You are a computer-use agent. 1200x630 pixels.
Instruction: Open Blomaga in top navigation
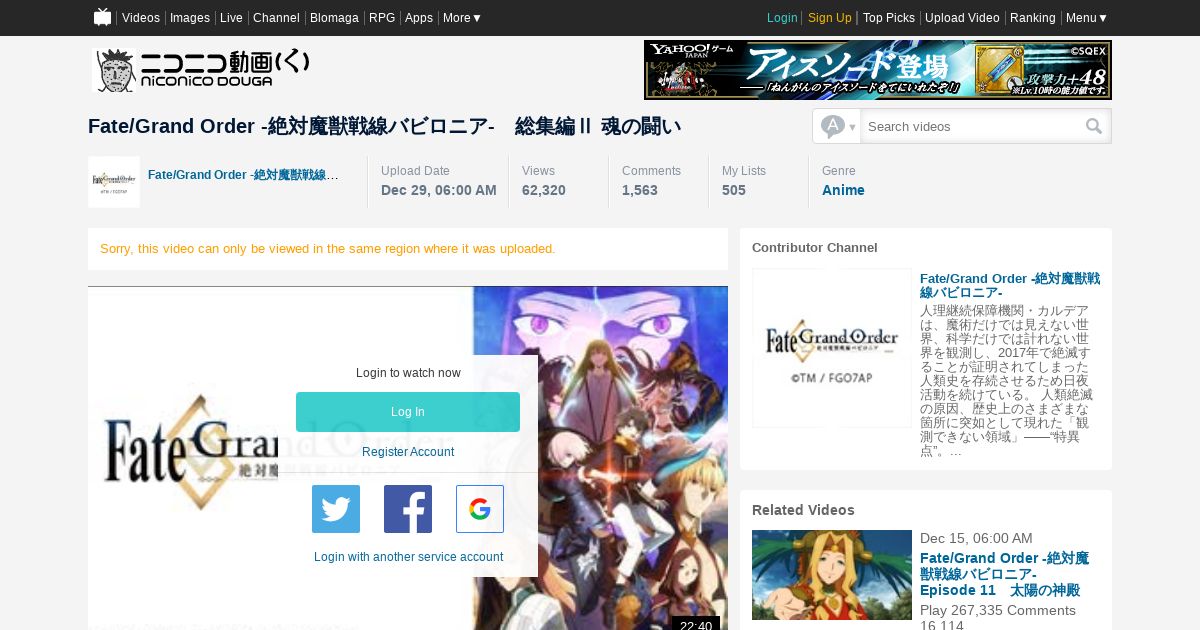click(x=334, y=18)
